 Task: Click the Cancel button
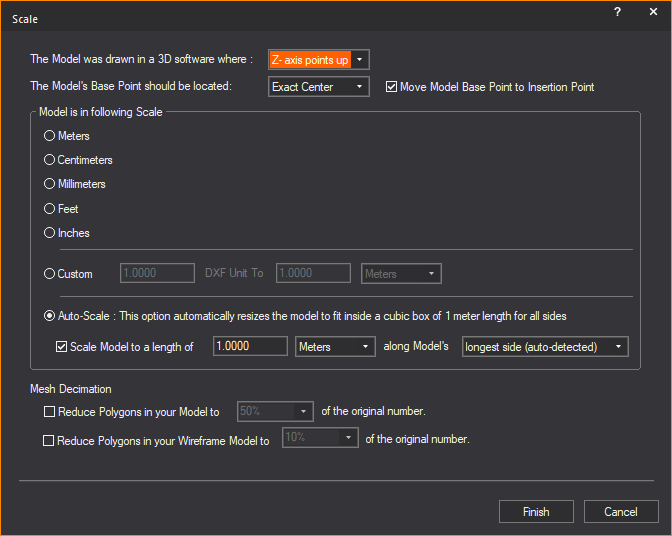[x=620, y=512]
